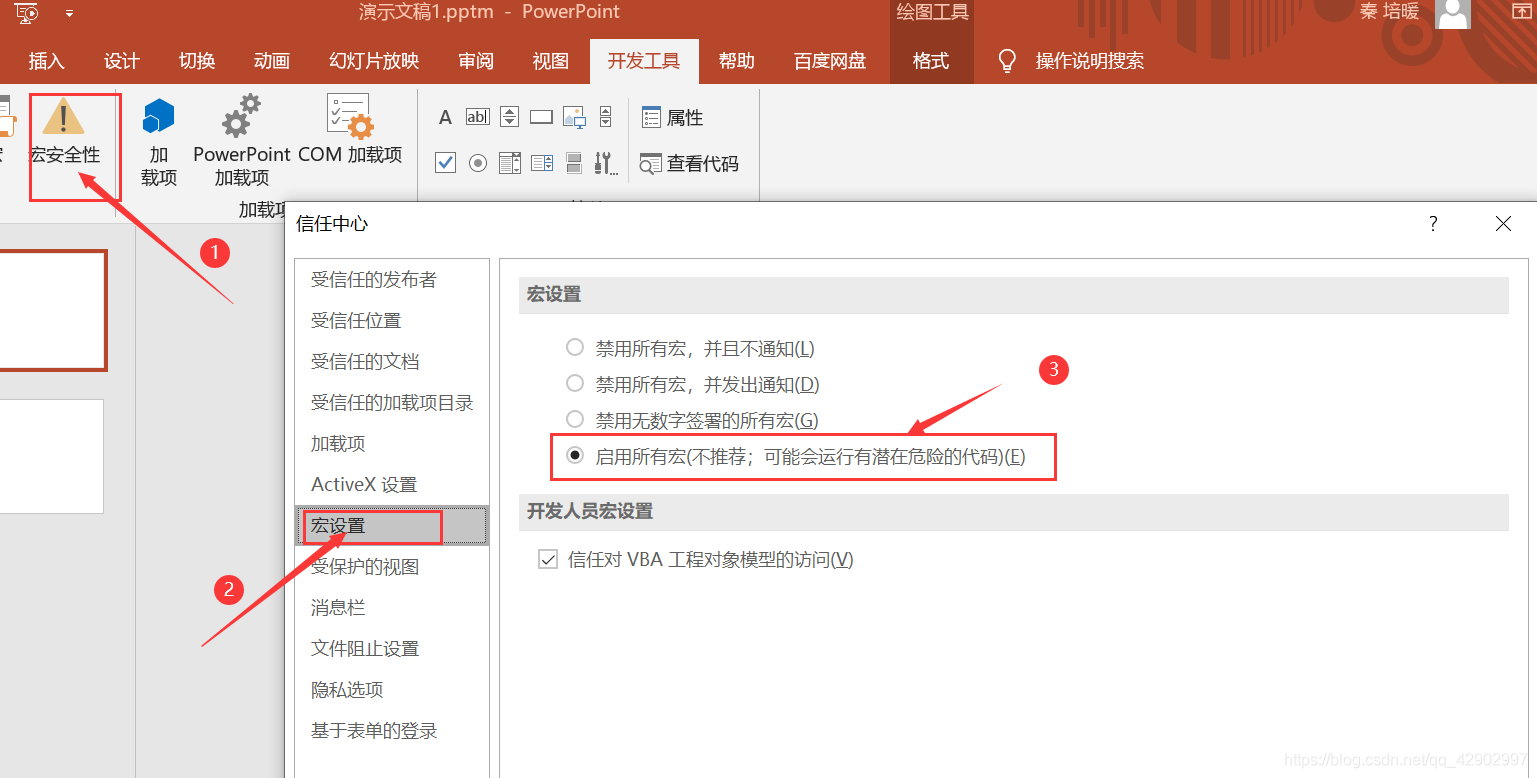Select 基于表单的登录 category

tap(391, 731)
